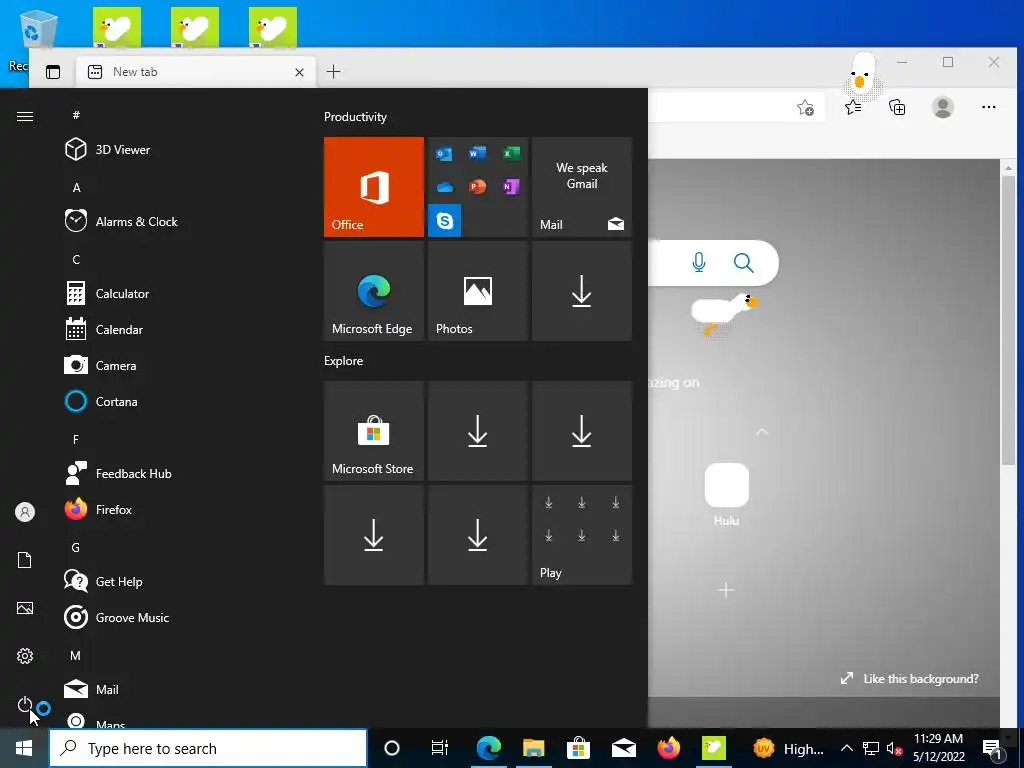Open the Mail live tile
1024x768 pixels.
582,187
